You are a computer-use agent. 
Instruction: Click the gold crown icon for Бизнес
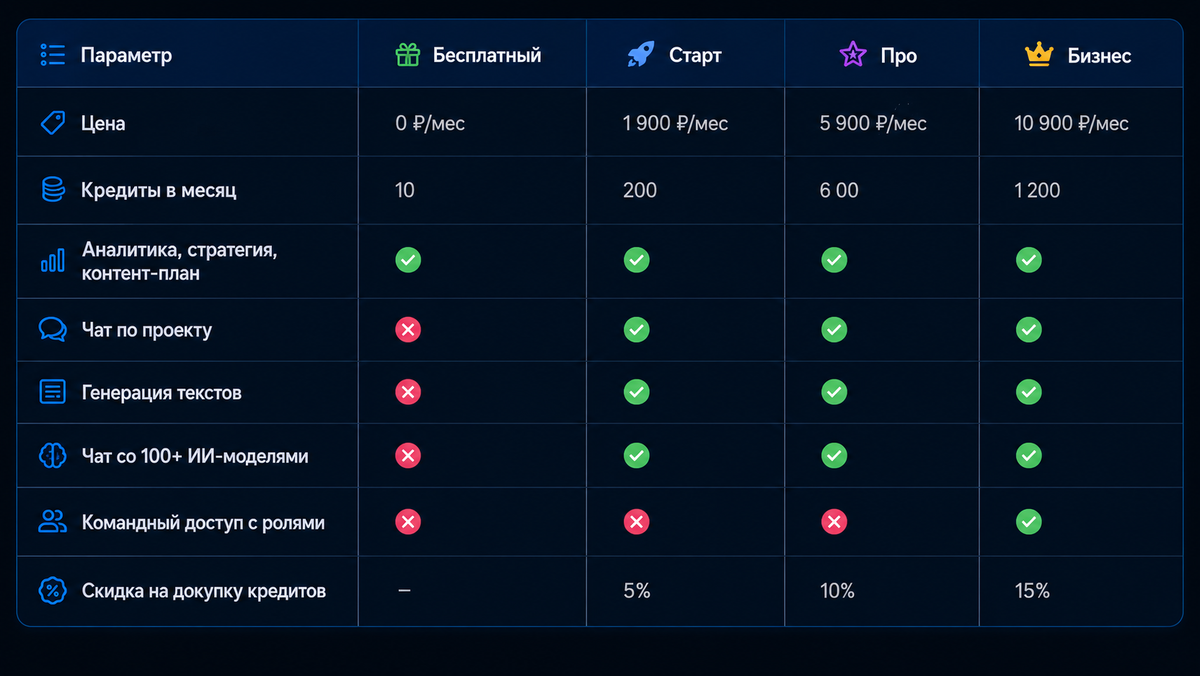[1040, 55]
